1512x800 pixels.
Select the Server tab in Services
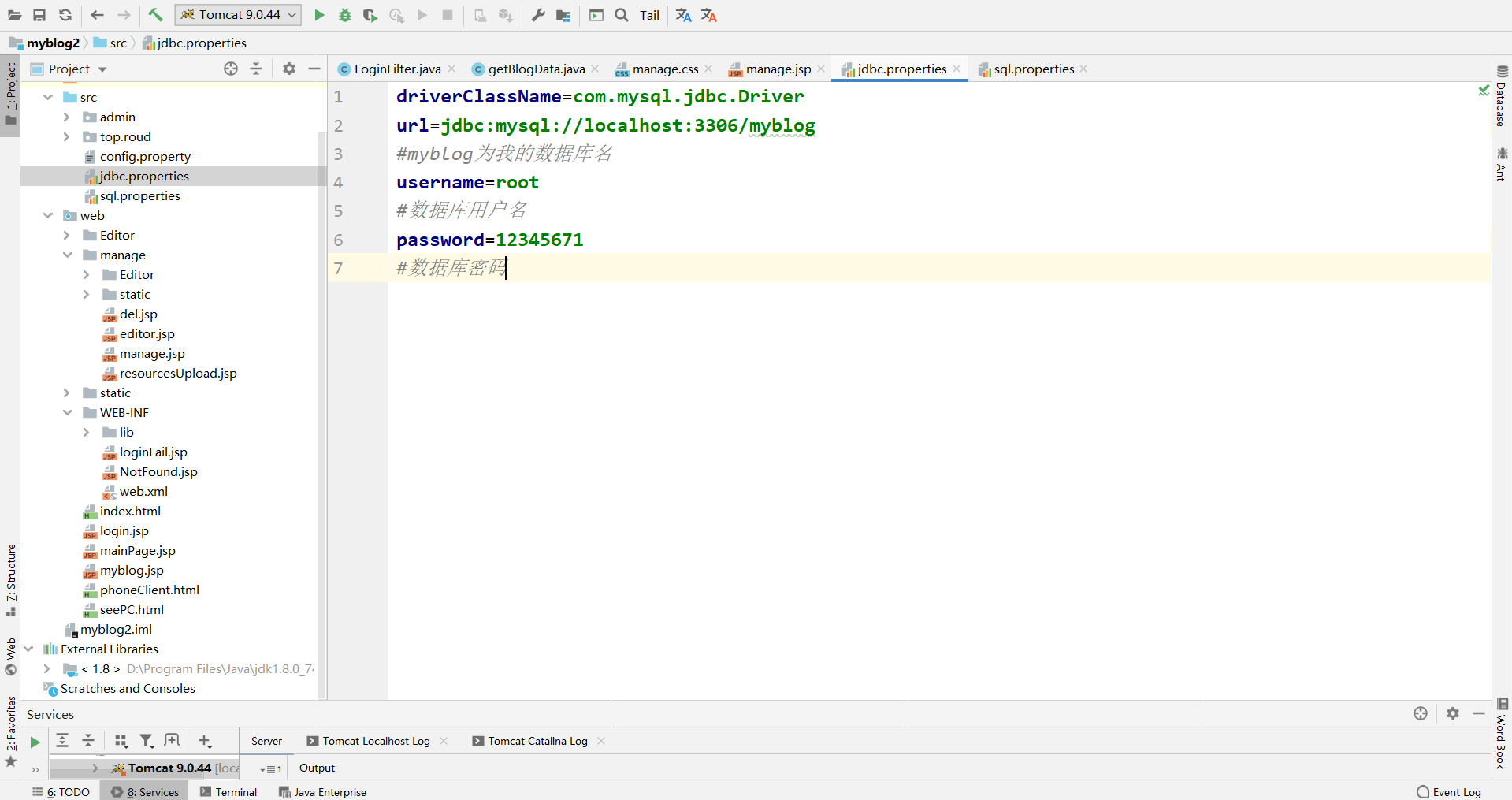[x=266, y=741]
